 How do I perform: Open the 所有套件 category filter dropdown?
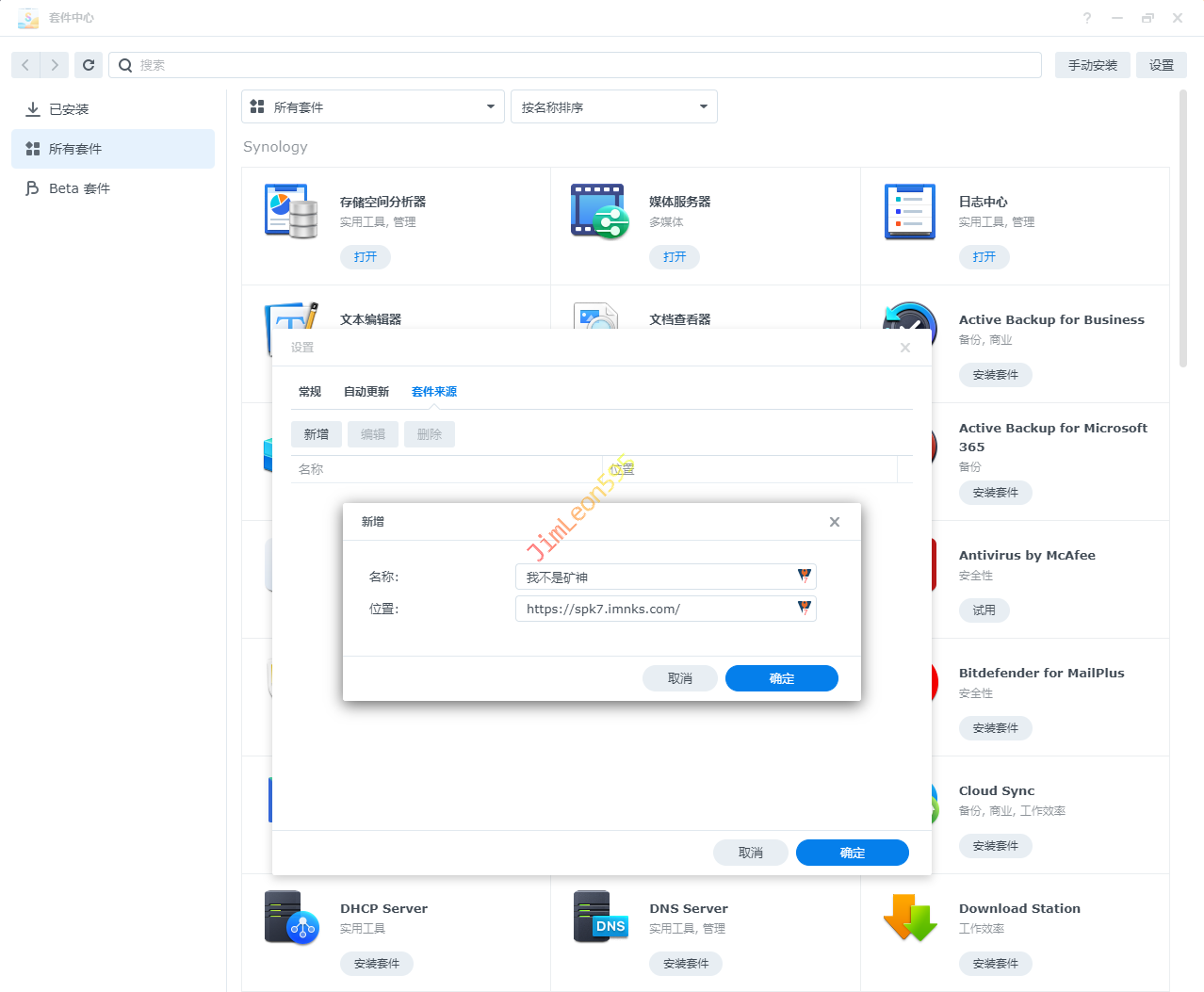click(373, 106)
